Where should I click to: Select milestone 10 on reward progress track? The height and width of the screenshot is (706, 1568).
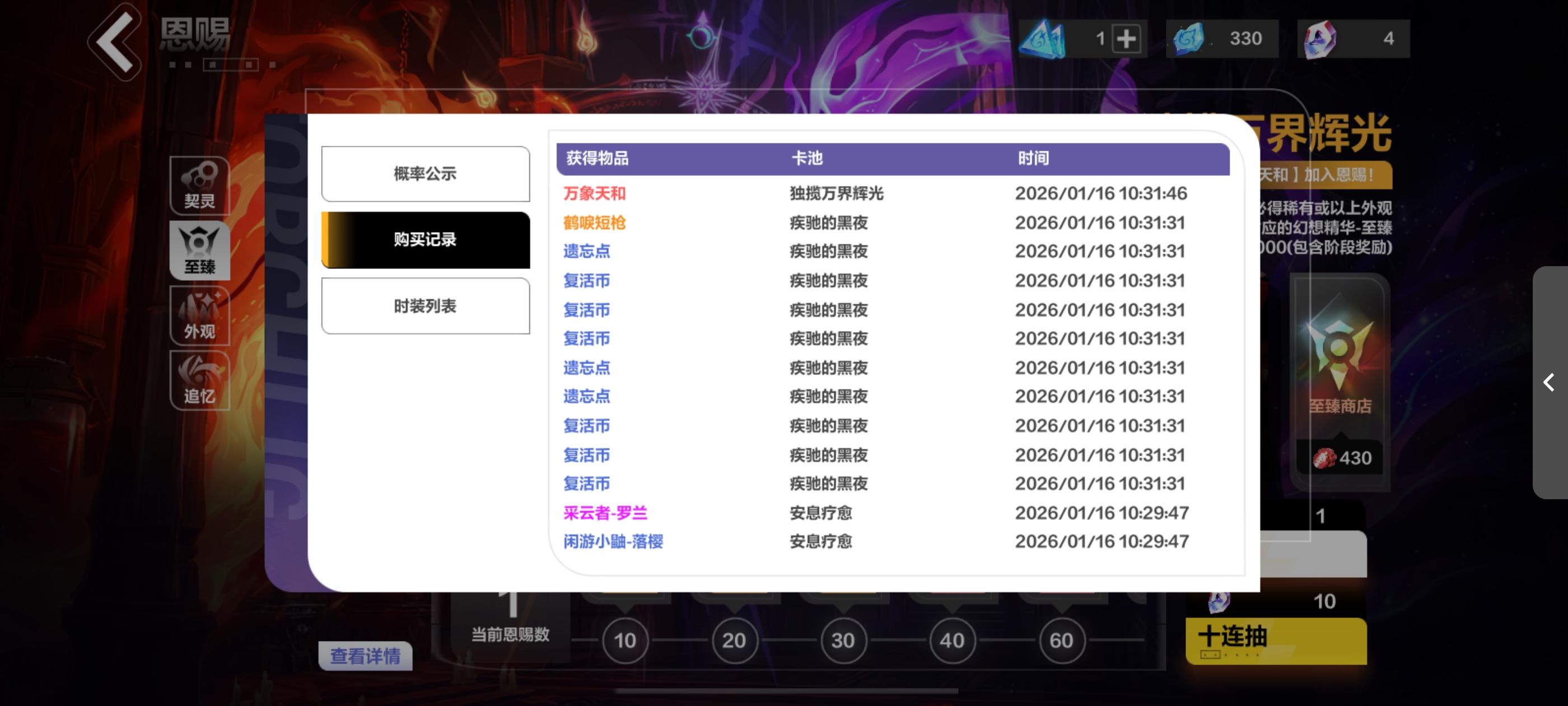click(x=624, y=640)
